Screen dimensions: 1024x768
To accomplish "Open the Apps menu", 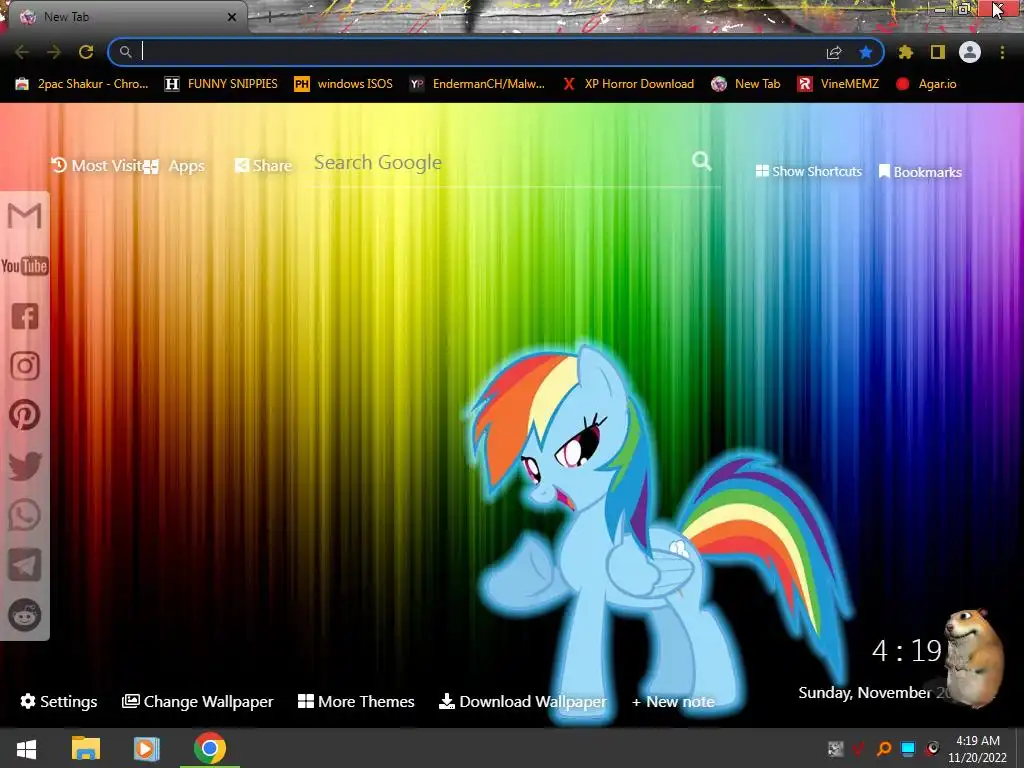I will 174,167.
